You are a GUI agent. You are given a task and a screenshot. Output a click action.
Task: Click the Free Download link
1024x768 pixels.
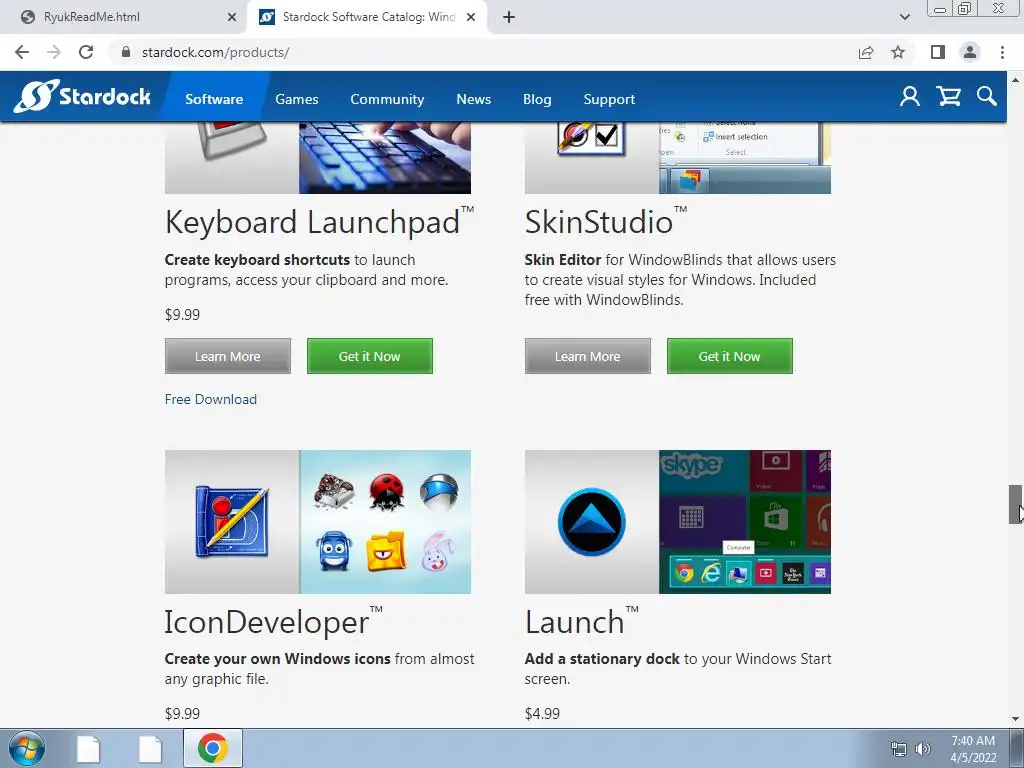pyautogui.click(x=210, y=399)
